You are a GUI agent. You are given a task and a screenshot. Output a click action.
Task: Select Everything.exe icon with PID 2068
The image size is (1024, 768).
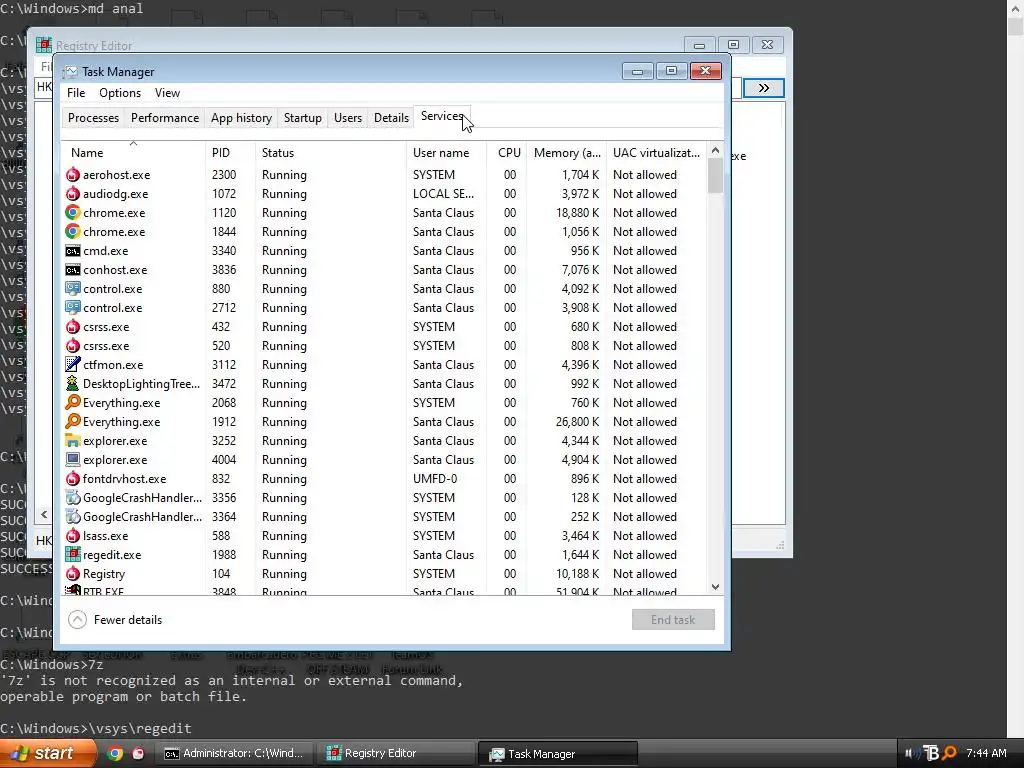point(72,402)
